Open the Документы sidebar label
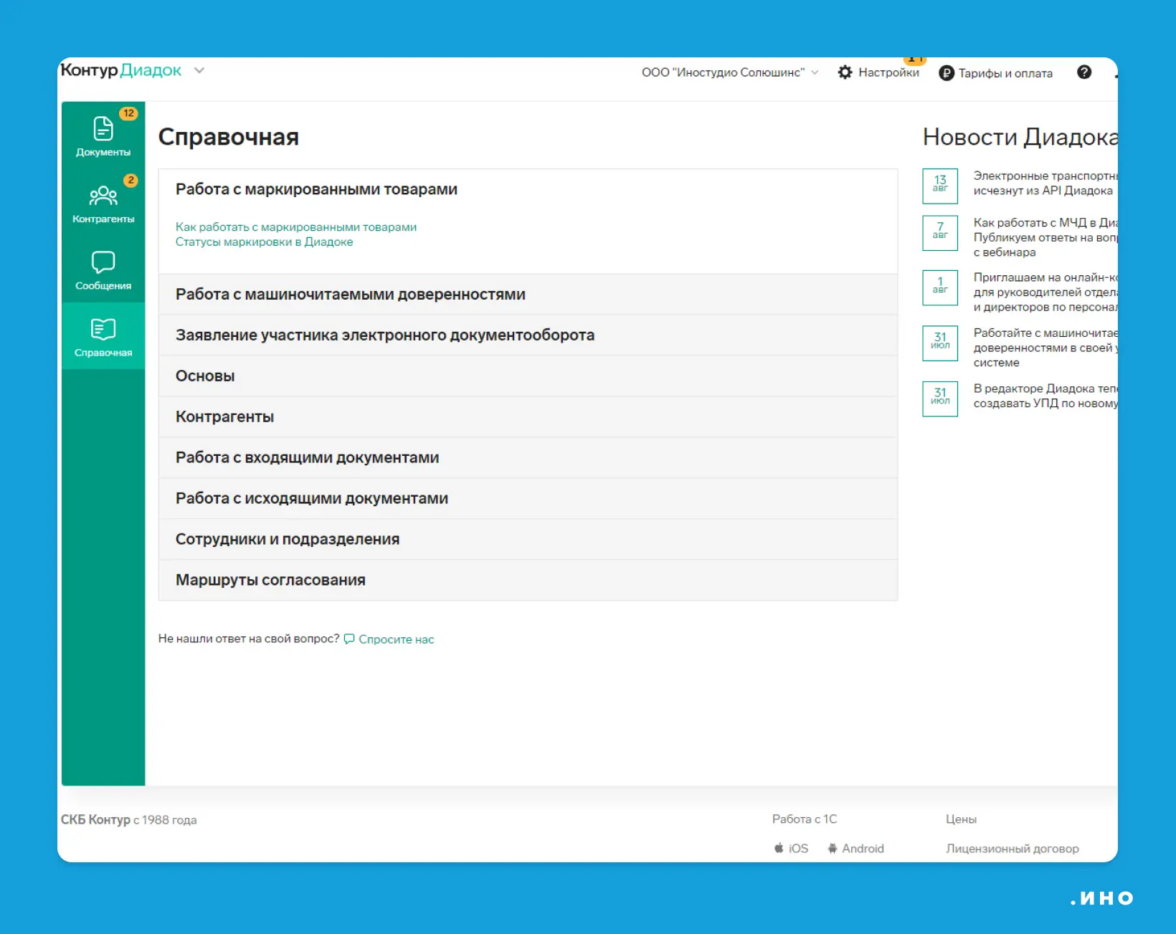This screenshot has width=1176, height=934. tap(103, 152)
